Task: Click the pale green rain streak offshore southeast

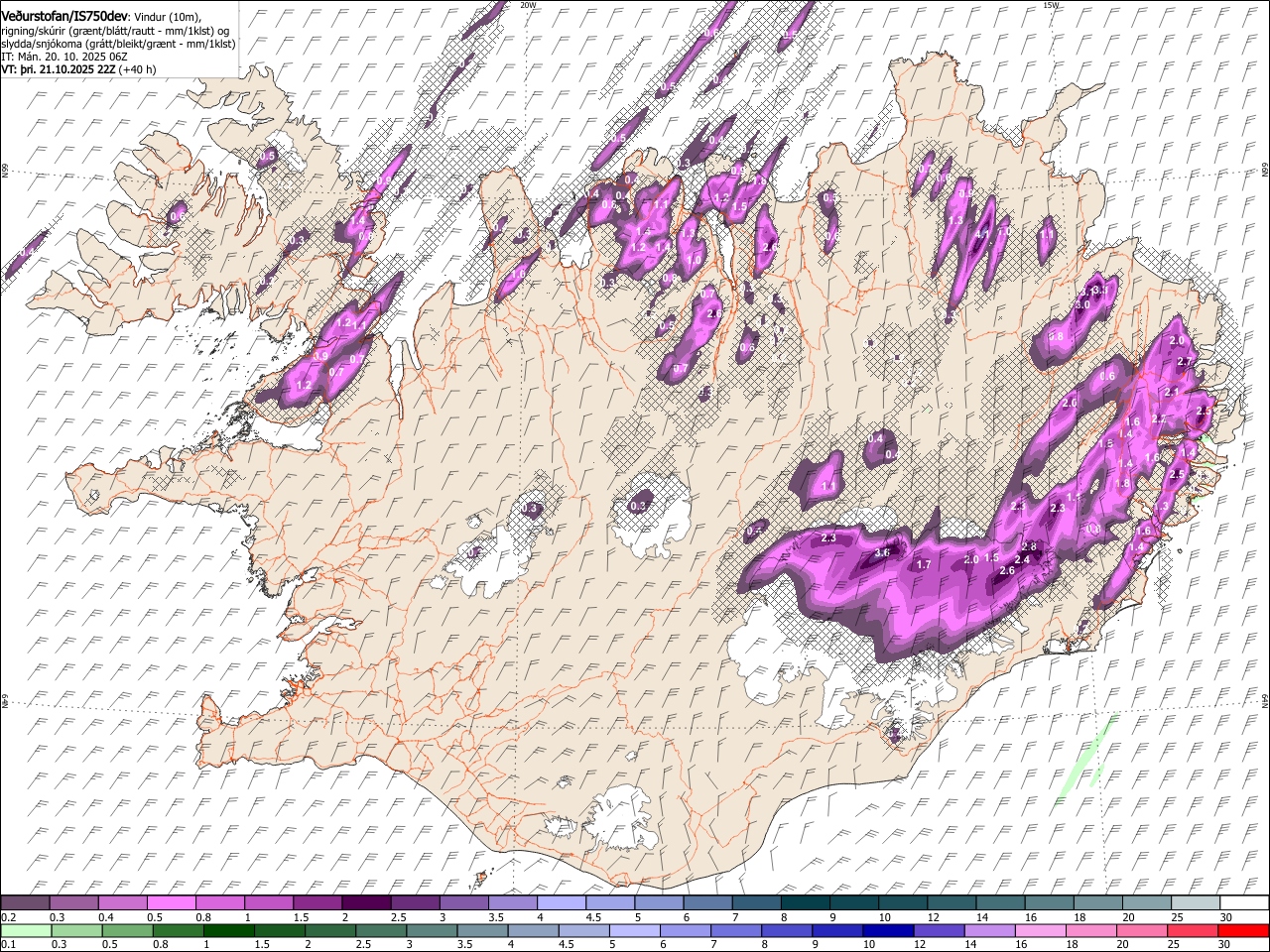Action: [x=1084, y=759]
